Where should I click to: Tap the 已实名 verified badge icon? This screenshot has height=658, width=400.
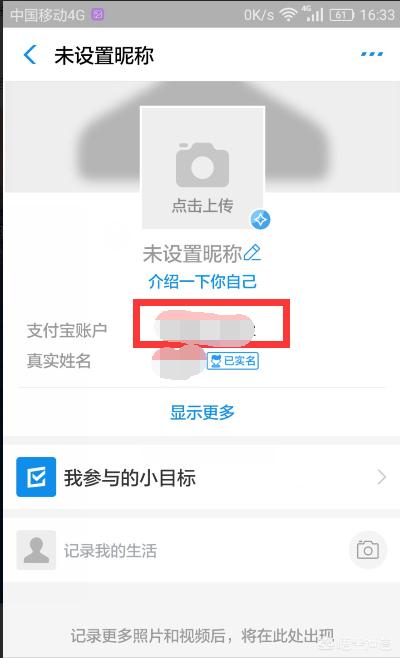click(x=233, y=361)
